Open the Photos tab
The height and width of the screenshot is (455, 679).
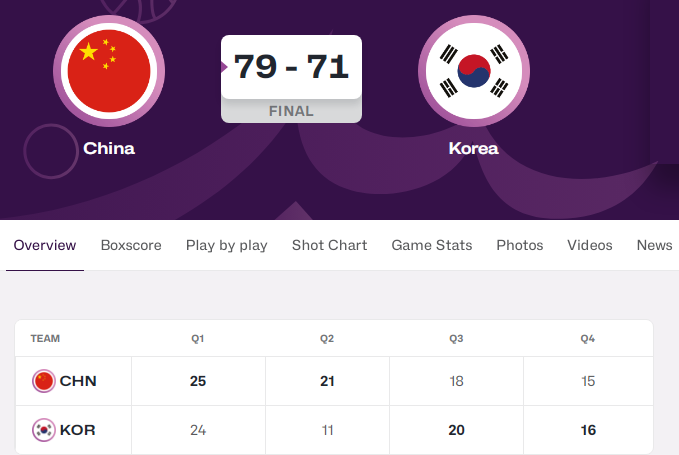coord(520,245)
